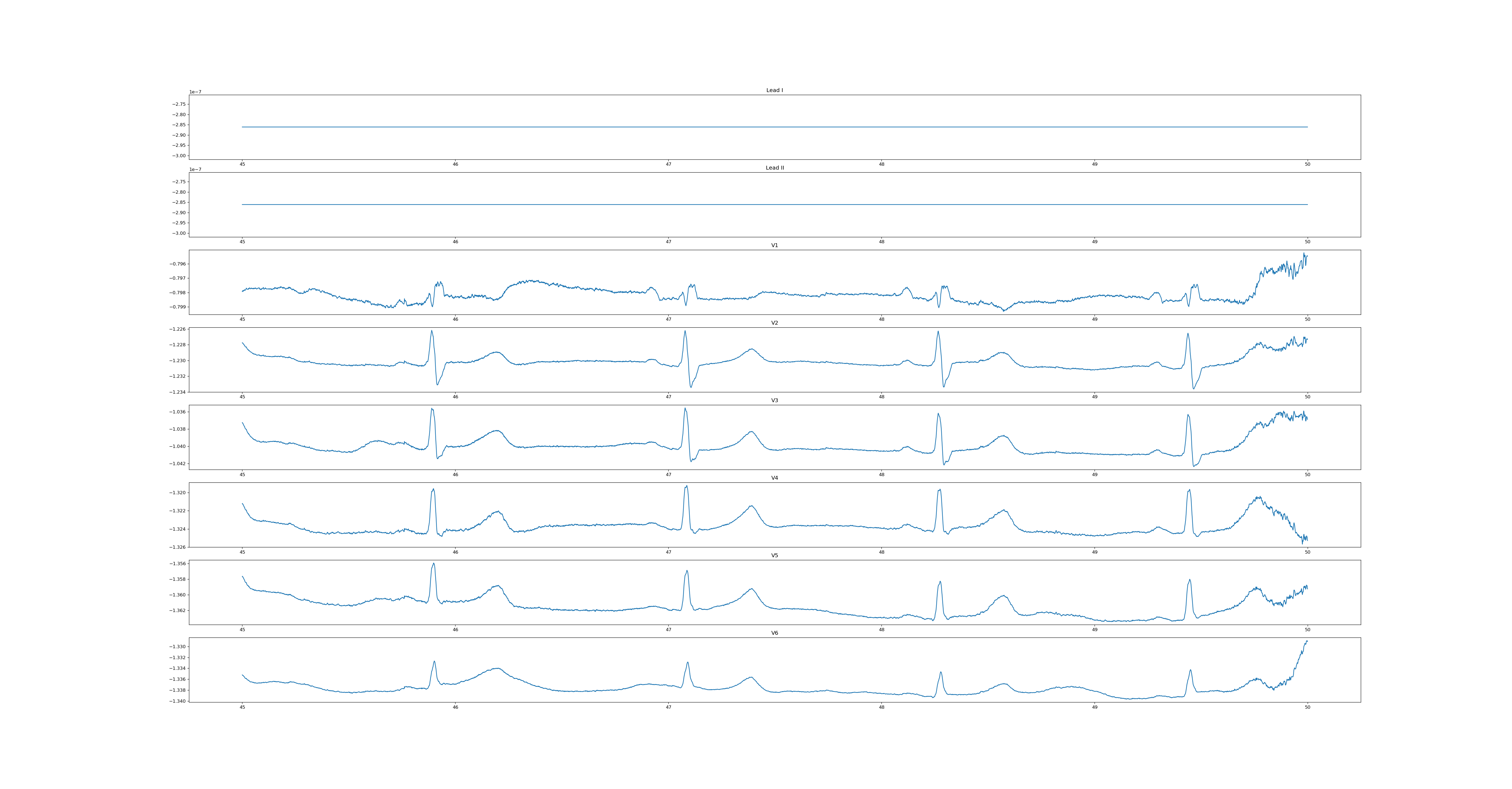Click the y-axis label -1.230 on V2
Screen dimensions: 1512x789
(178, 361)
